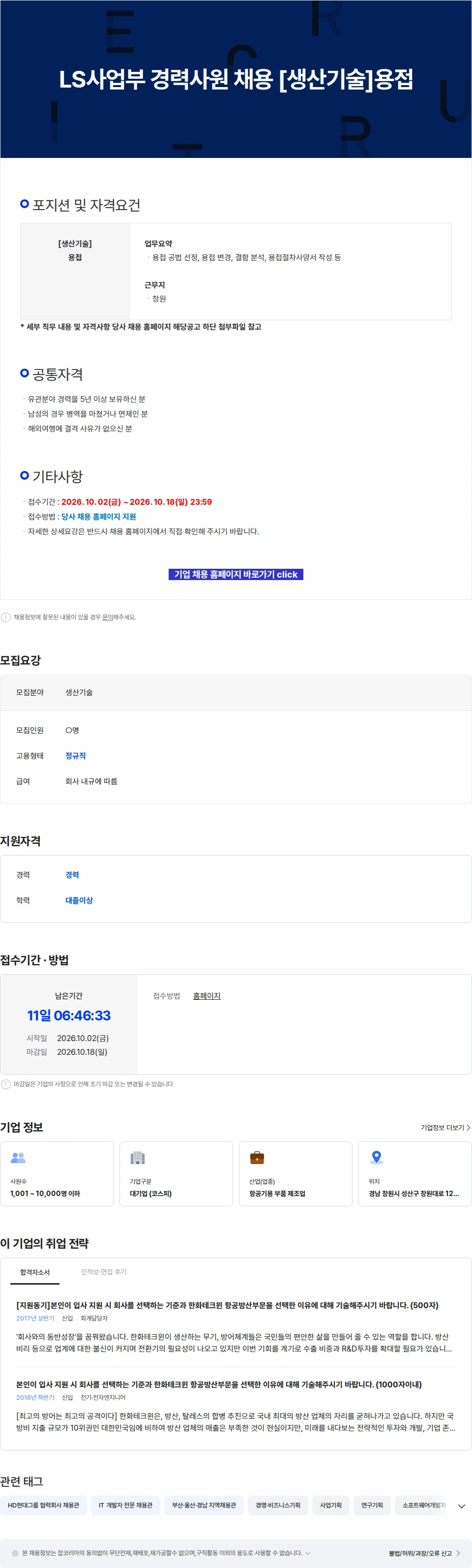This screenshot has height=1568, width=472.
Task: Click the 연구기획 tag
Action: 372,1506
